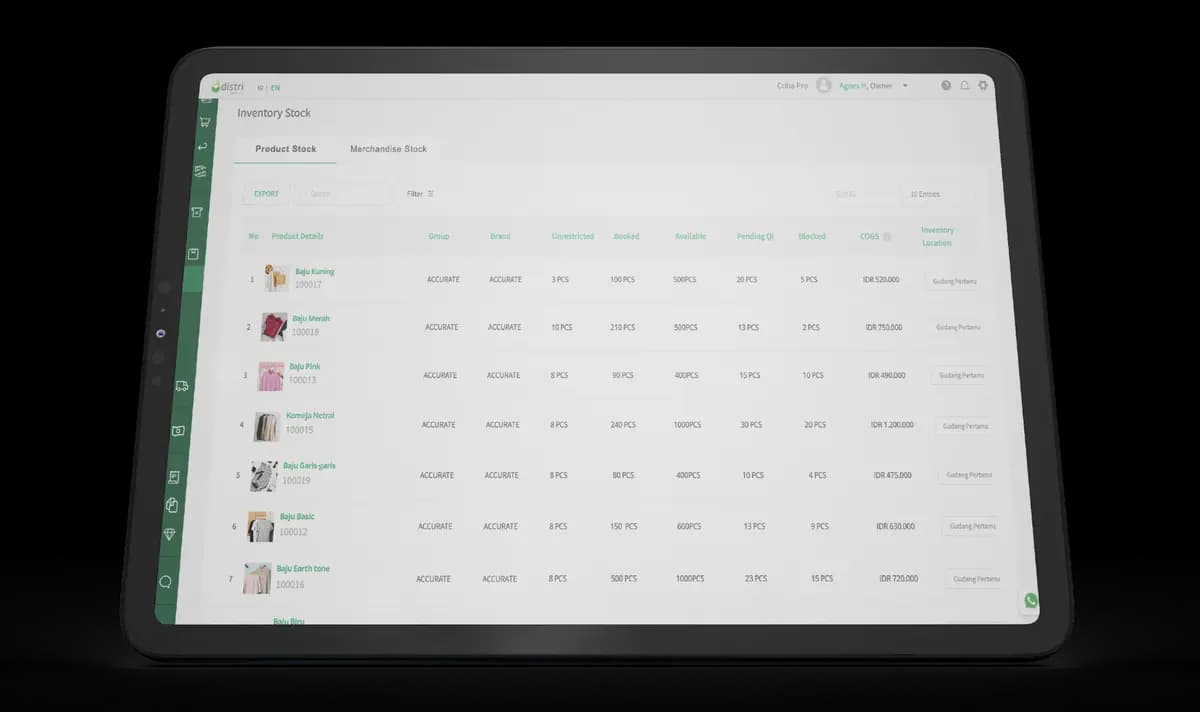Open the Kemeja Netral product link
The height and width of the screenshot is (712, 1200).
tap(310, 416)
